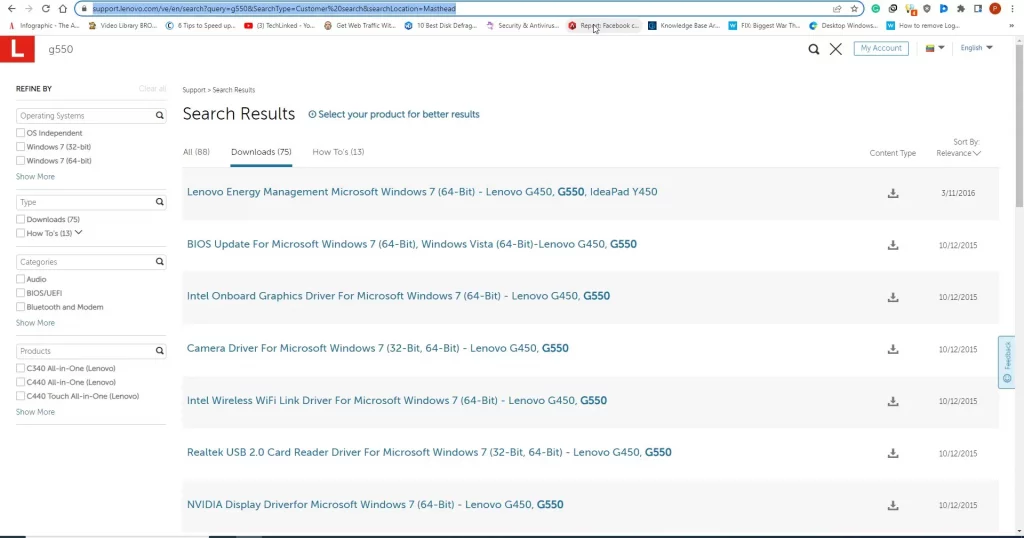Close the search box with the X icon
The width and height of the screenshot is (1024, 538).
coord(836,49)
